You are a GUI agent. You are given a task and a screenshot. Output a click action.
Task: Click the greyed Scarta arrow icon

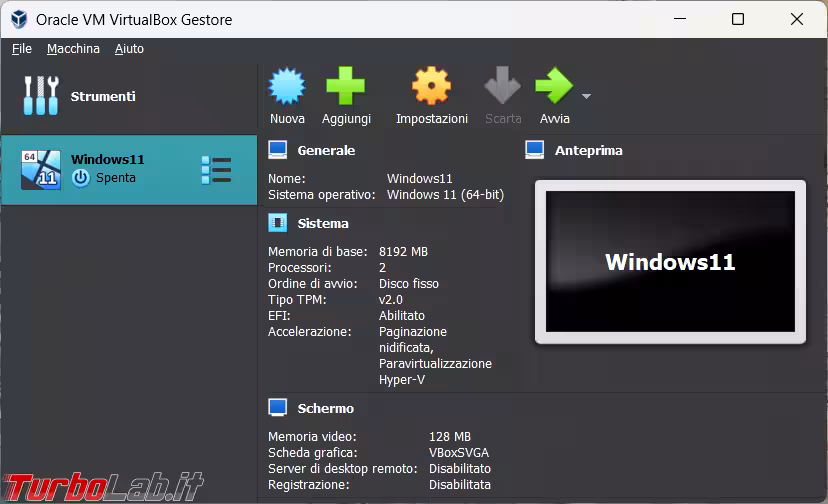503,87
